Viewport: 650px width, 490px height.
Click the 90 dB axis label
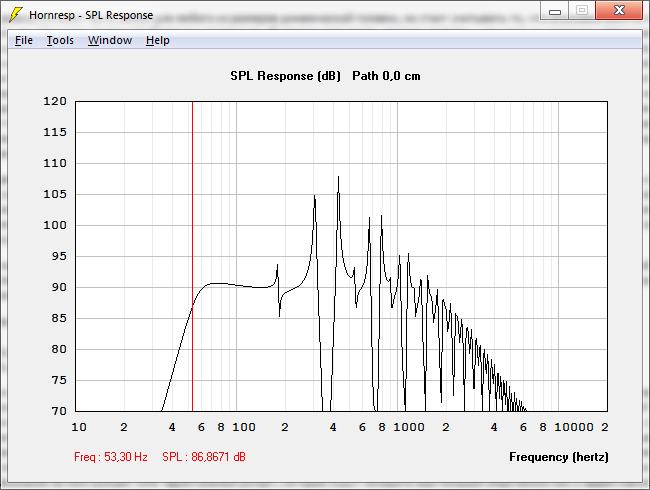pos(59,287)
